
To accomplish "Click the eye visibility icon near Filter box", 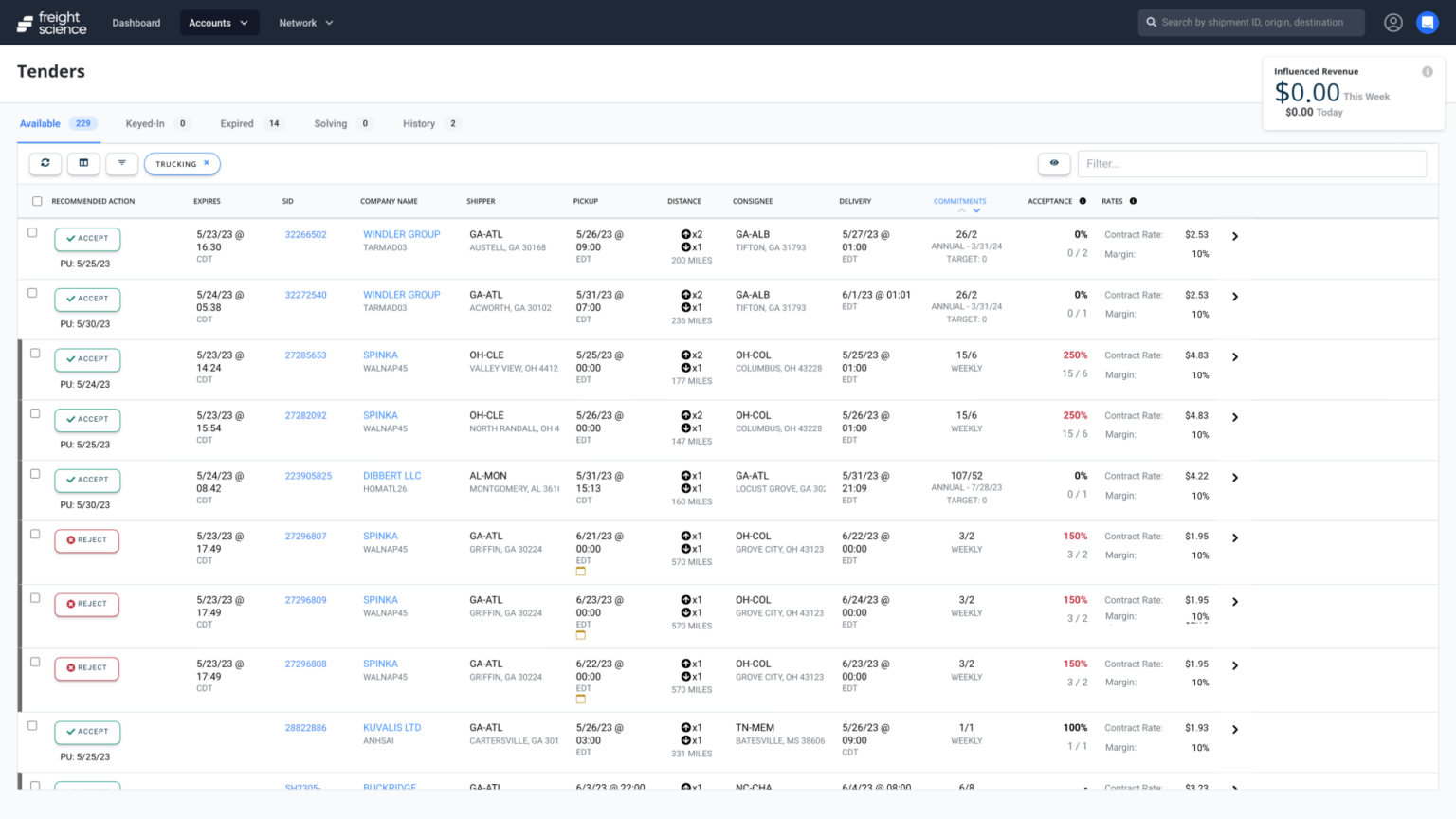I will (x=1054, y=163).
